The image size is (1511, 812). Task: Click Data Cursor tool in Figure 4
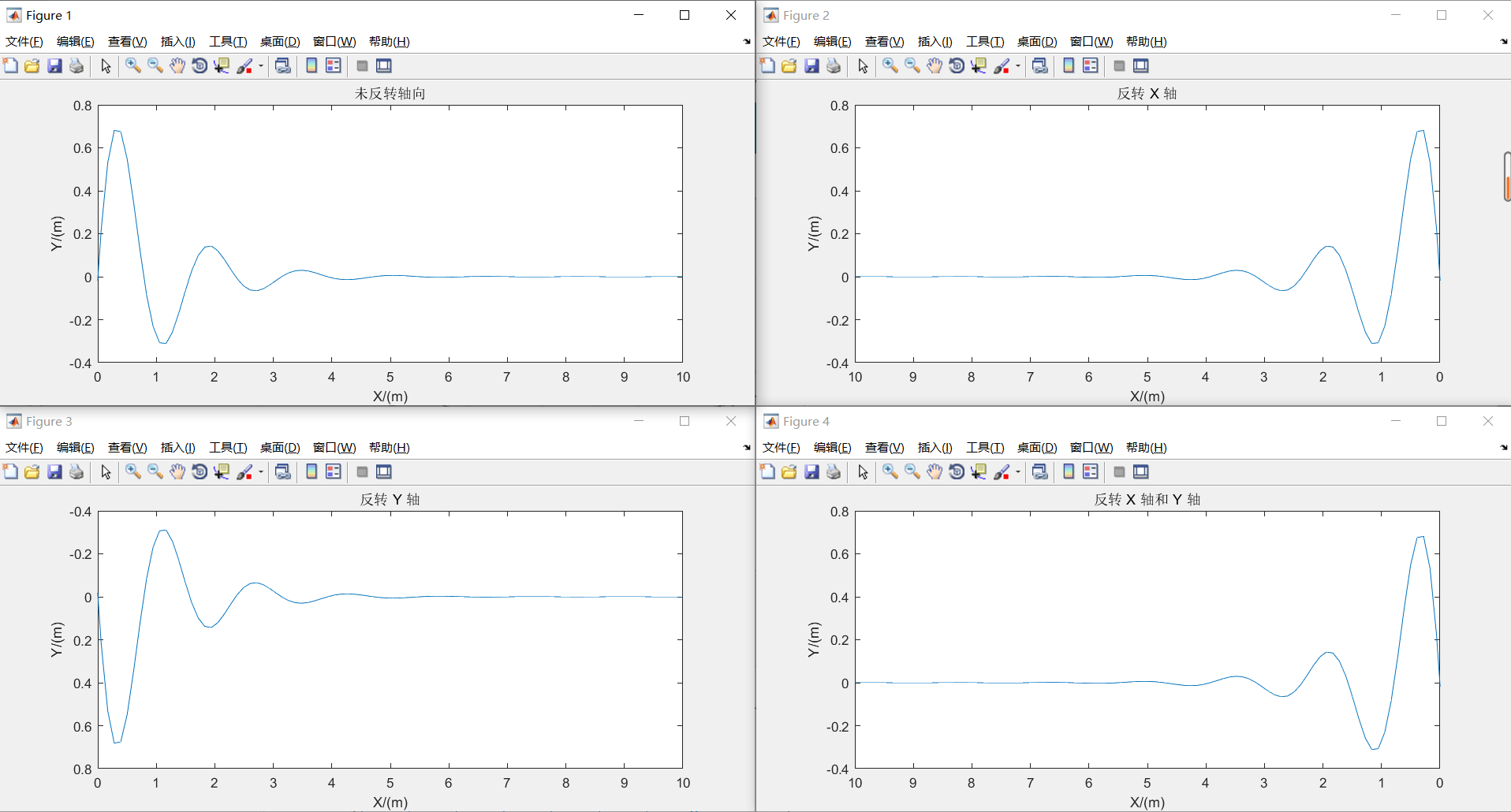979,471
